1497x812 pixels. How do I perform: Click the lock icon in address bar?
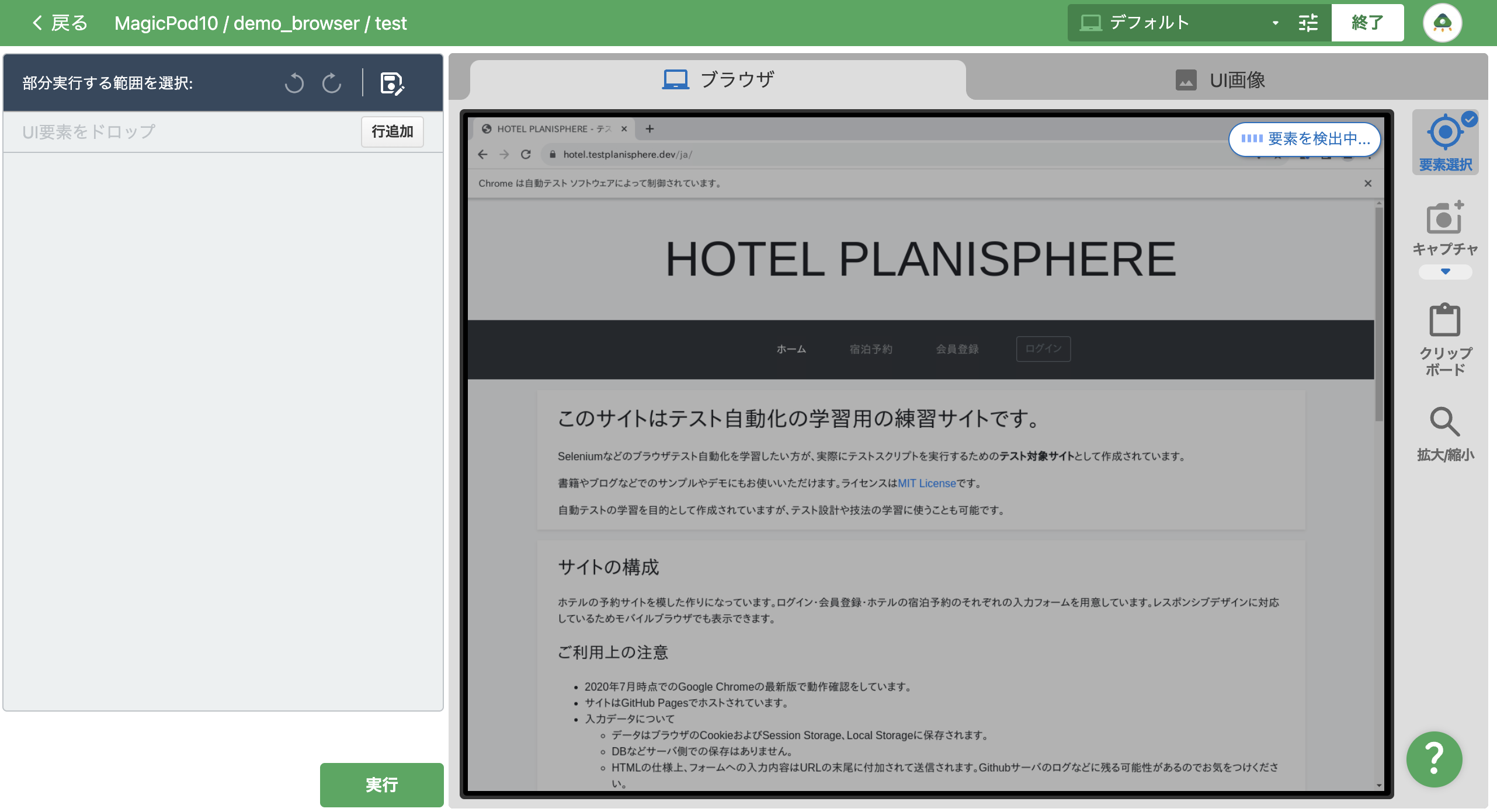pyautogui.click(x=552, y=154)
